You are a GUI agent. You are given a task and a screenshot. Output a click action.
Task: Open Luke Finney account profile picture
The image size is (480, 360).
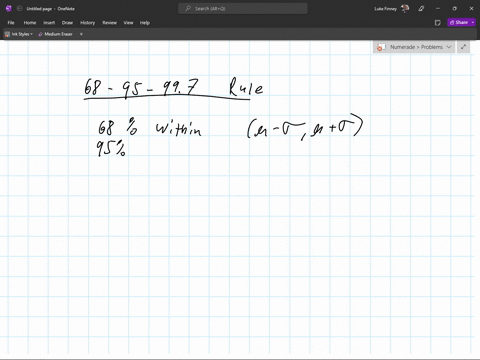pos(405,9)
